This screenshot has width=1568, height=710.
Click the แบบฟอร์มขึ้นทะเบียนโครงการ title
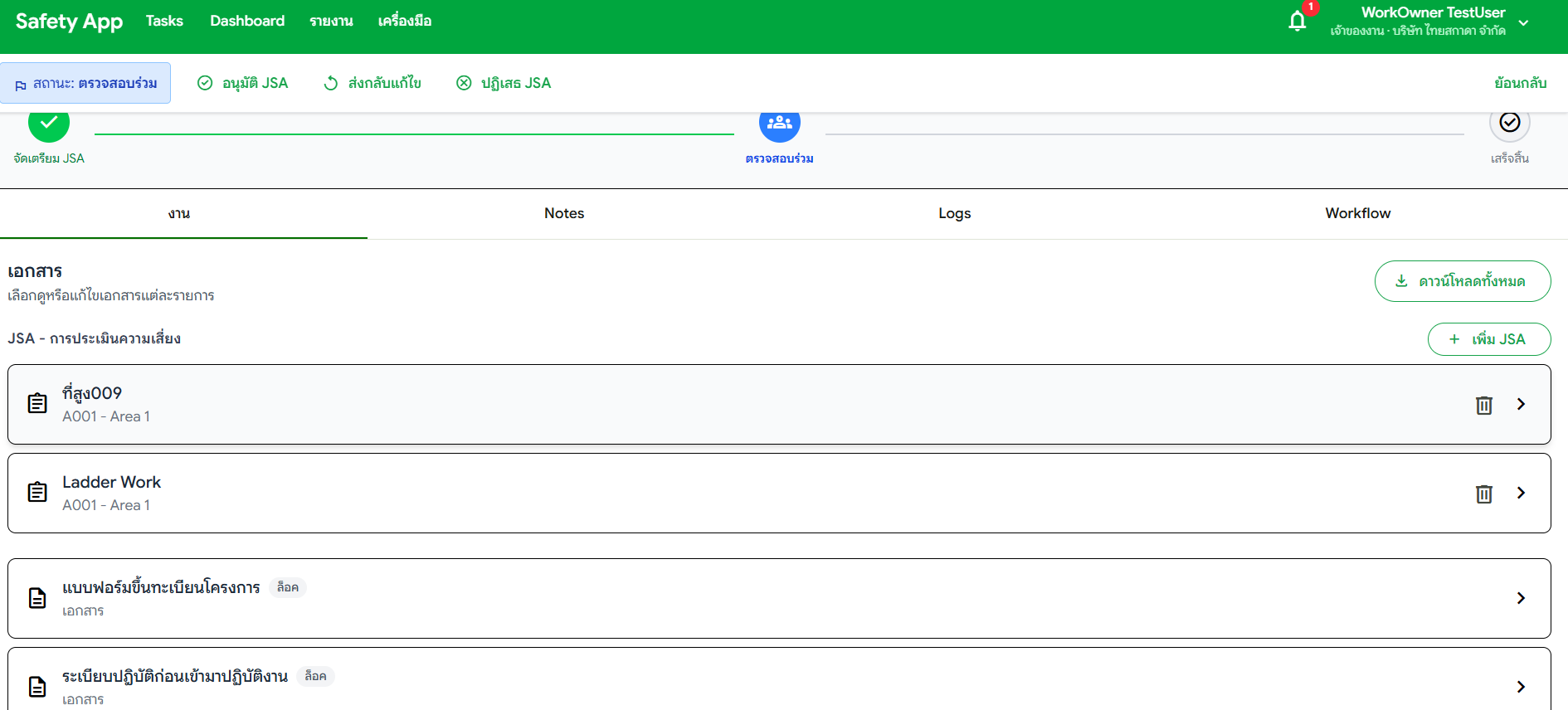(161, 587)
